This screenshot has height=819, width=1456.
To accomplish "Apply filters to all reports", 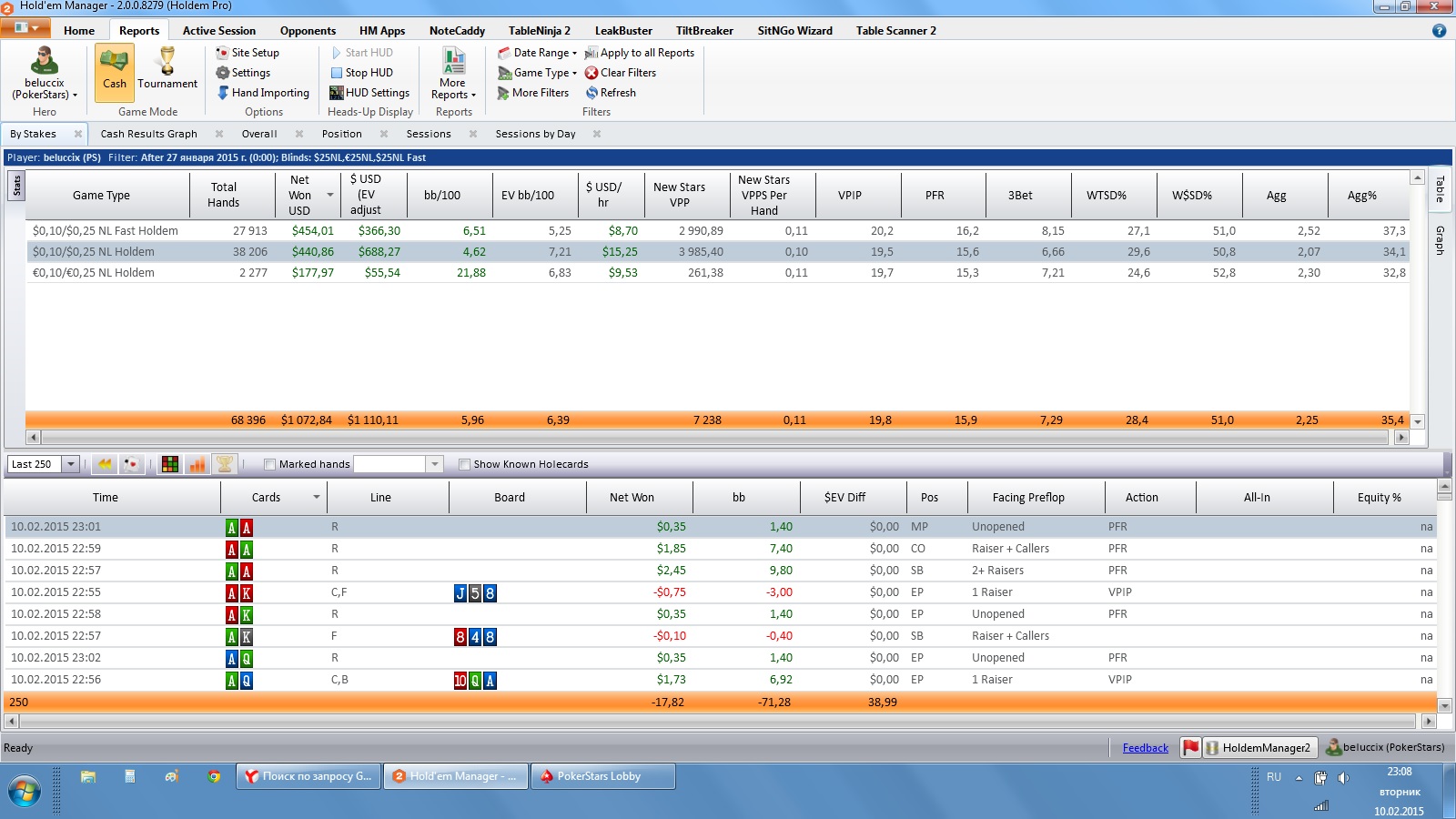I will (640, 53).
